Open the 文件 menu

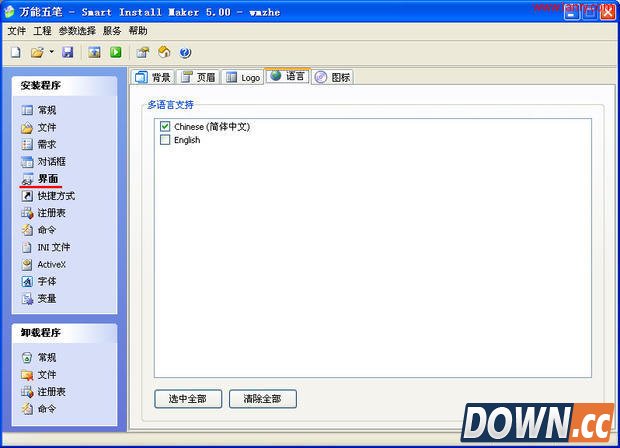click(x=17, y=31)
